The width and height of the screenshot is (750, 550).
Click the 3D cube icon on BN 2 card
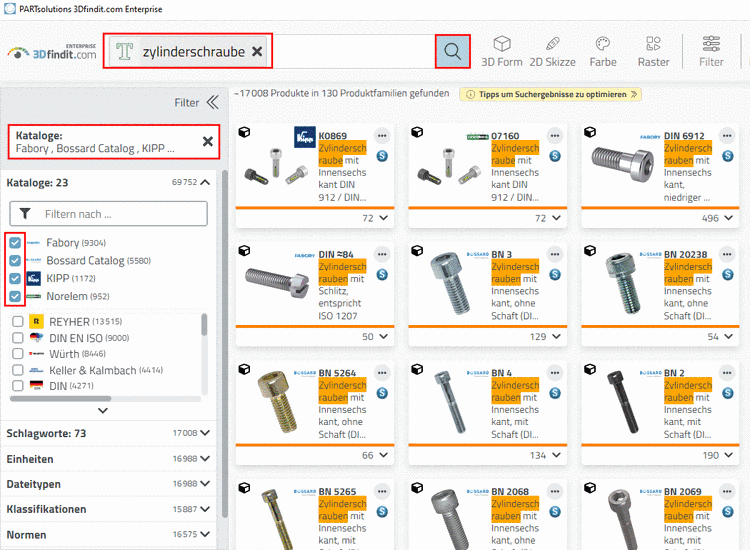[x=590, y=369]
